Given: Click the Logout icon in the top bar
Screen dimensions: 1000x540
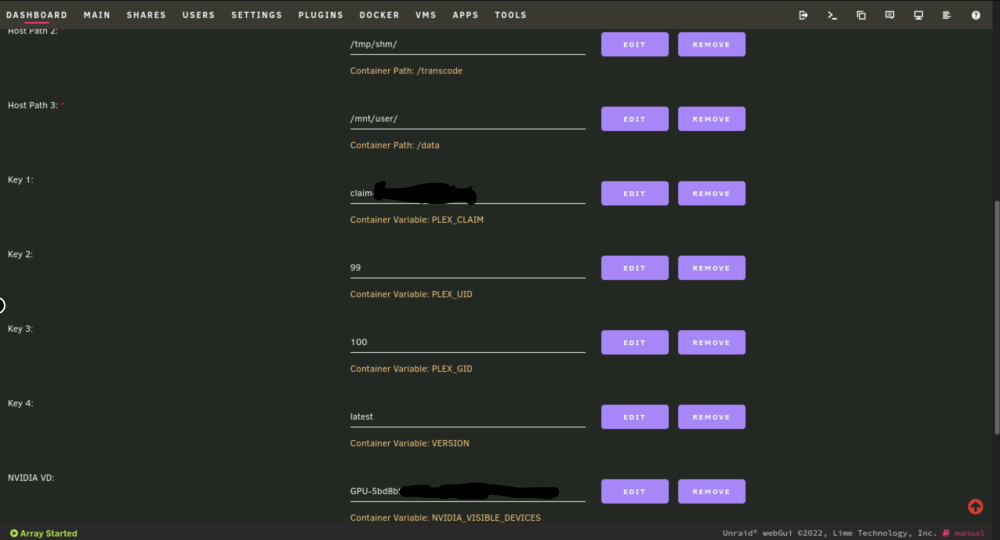Looking at the screenshot, I should 803,15.
